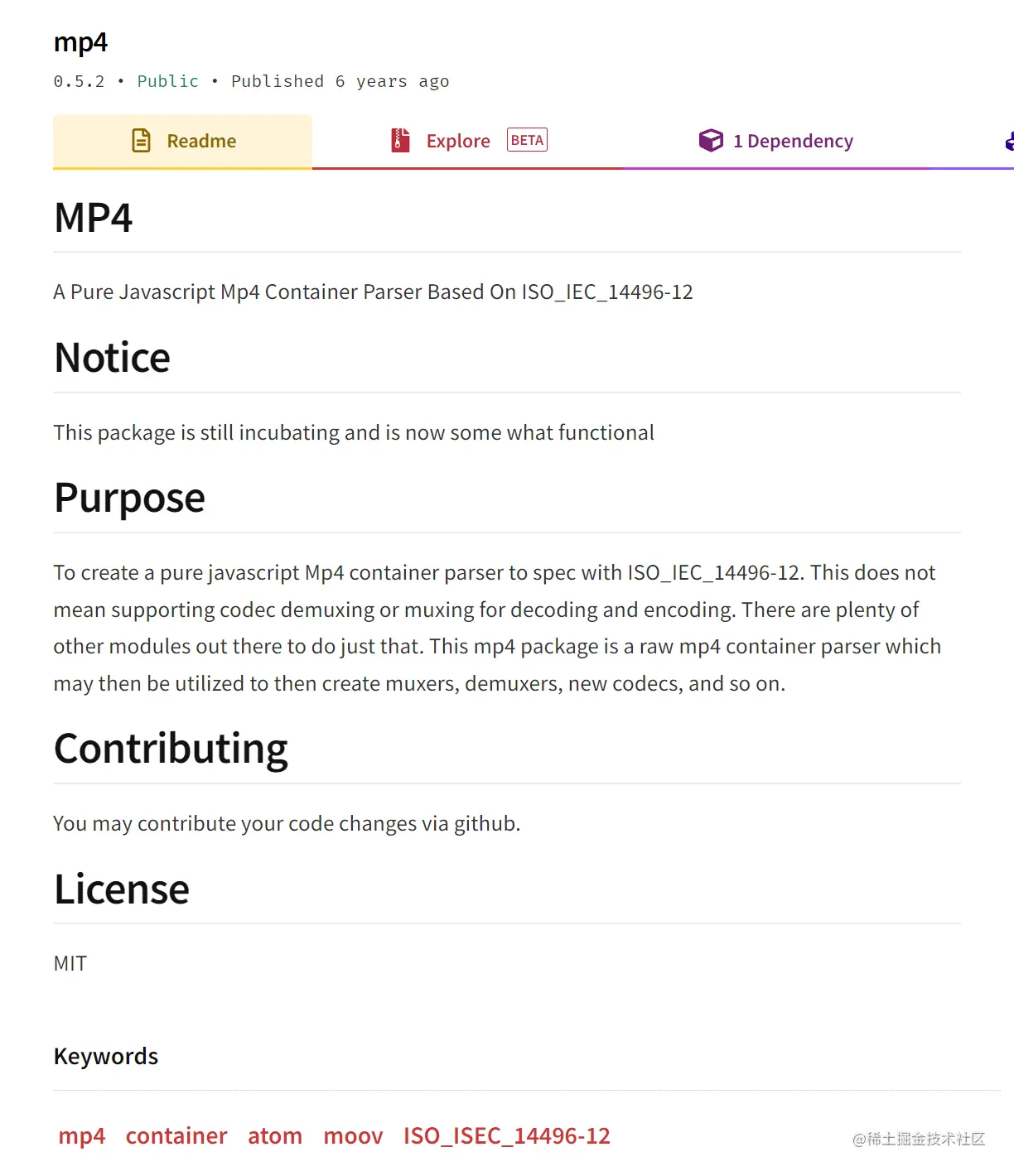Screen dimensions: 1014x1176
Task: Click the Explore zip-file icon
Action: click(x=400, y=141)
